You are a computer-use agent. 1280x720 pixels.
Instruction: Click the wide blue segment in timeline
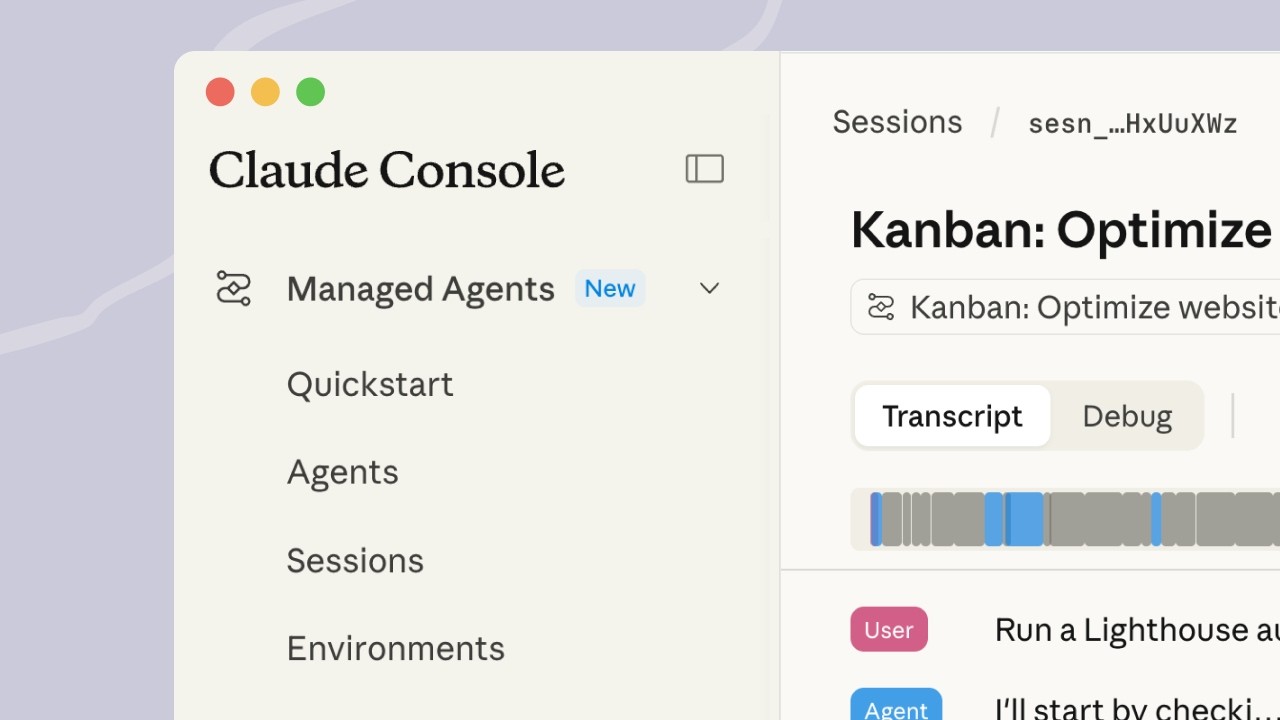pos(1025,519)
